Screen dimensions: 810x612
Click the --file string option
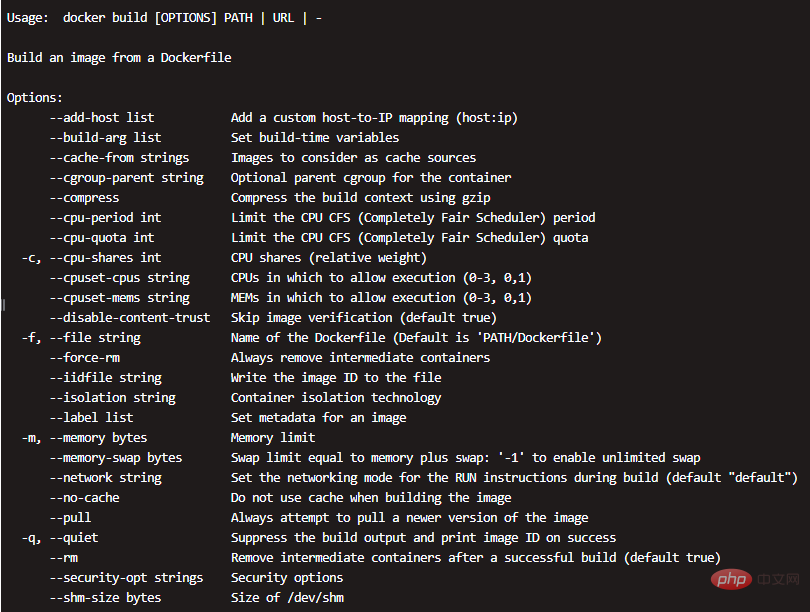coord(95,338)
